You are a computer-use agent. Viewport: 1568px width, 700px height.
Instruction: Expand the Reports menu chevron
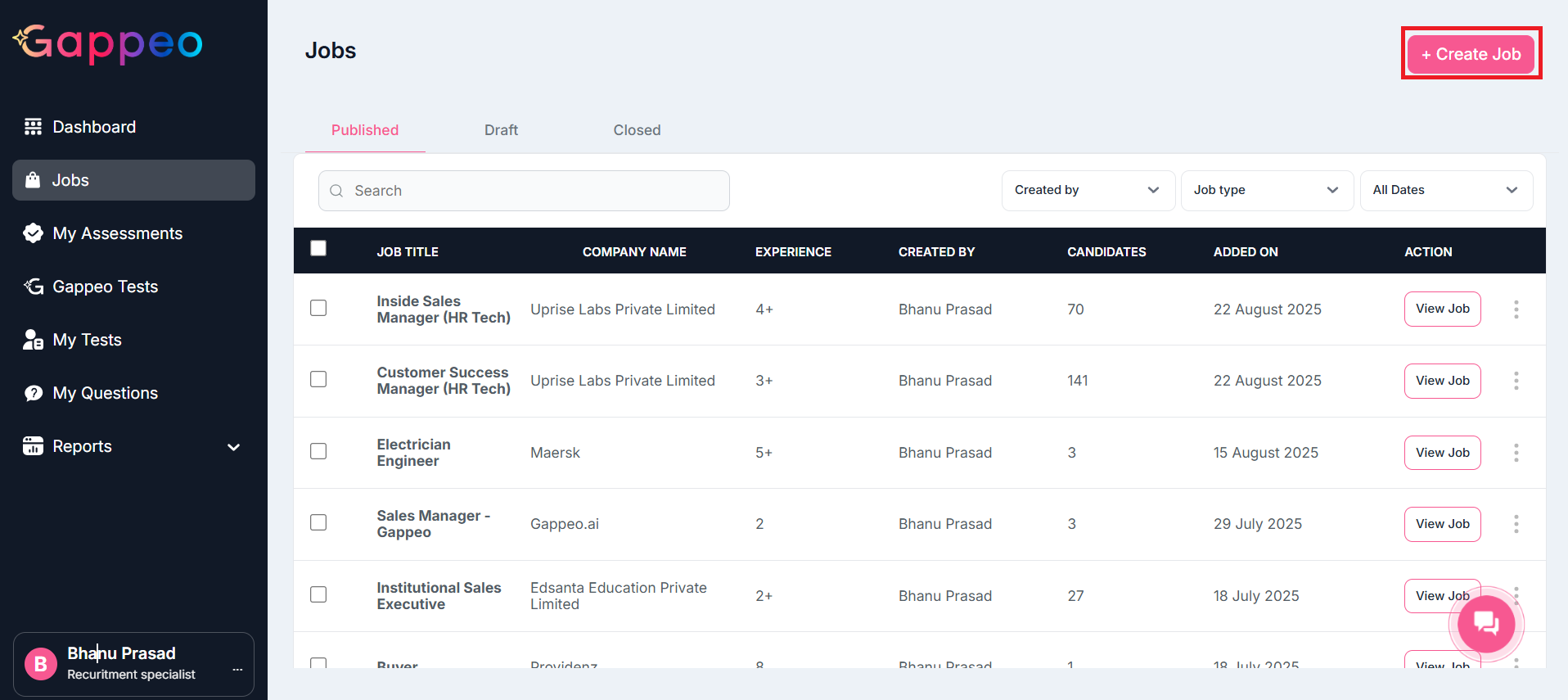(233, 447)
